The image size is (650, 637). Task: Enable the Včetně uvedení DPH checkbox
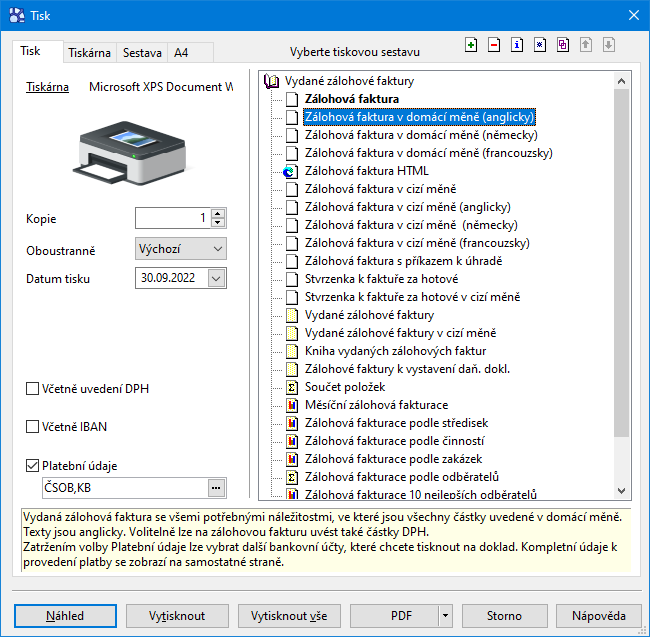pyautogui.click(x=32, y=389)
